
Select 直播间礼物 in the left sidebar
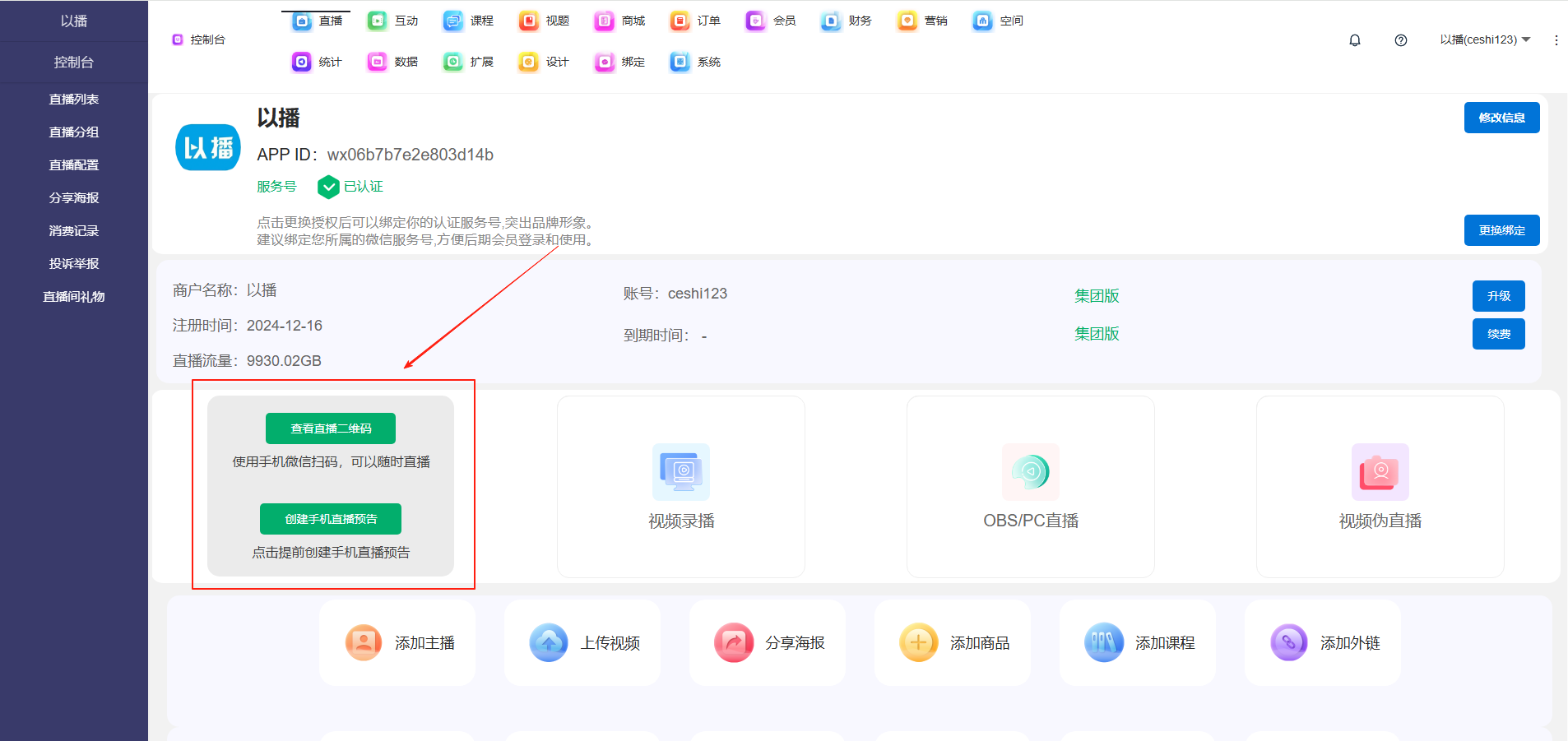coord(74,296)
